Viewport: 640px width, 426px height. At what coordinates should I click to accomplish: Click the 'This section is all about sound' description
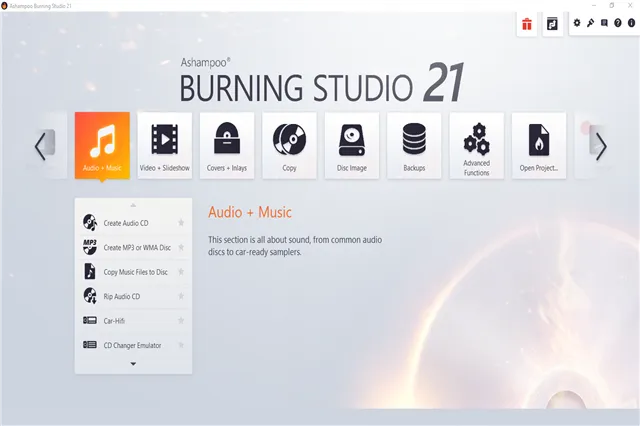click(295, 246)
